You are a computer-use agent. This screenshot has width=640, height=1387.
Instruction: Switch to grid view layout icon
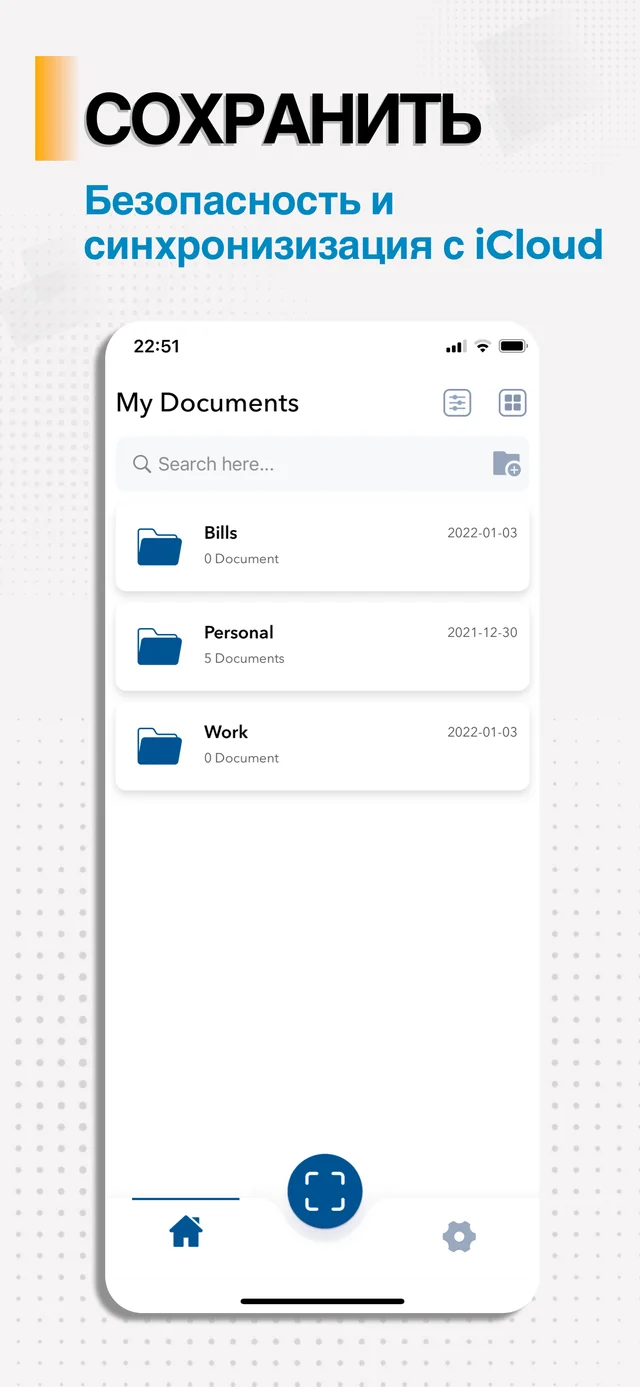click(512, 403)
